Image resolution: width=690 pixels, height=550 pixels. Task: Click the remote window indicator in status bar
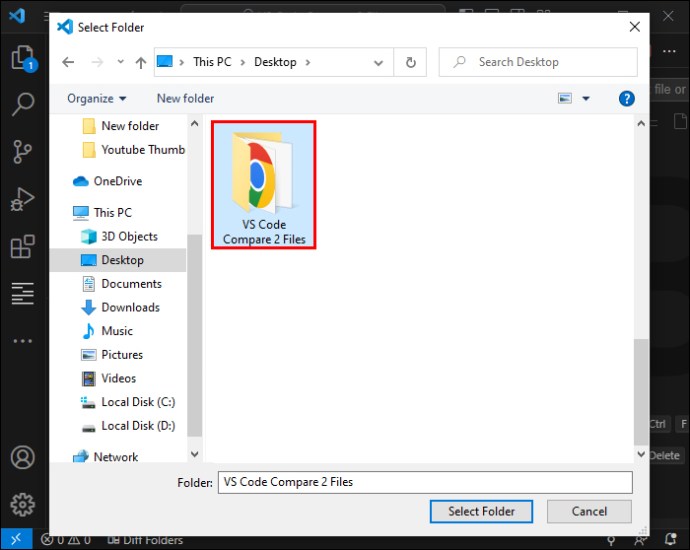(16, 539)
